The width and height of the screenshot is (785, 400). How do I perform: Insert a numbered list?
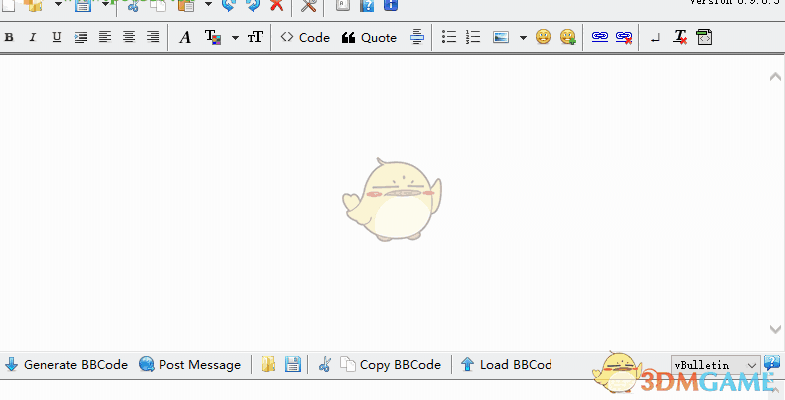click(473, 37)
